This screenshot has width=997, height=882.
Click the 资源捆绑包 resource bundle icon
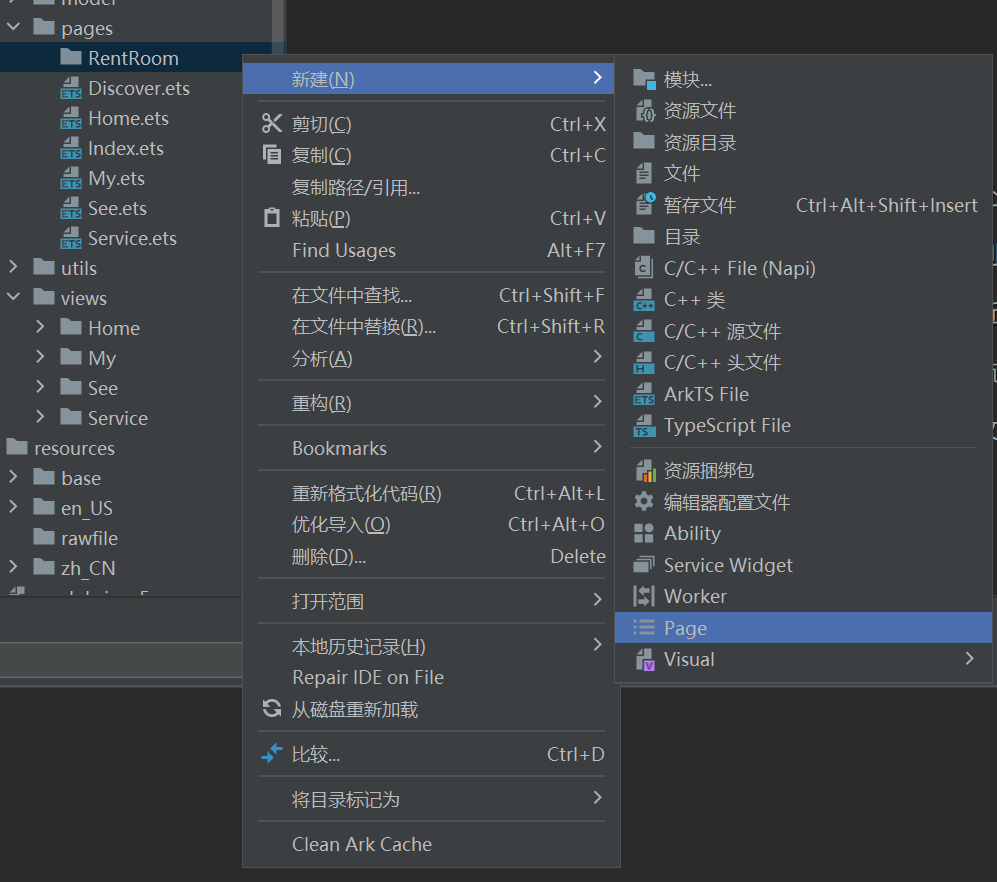point(645,471)
